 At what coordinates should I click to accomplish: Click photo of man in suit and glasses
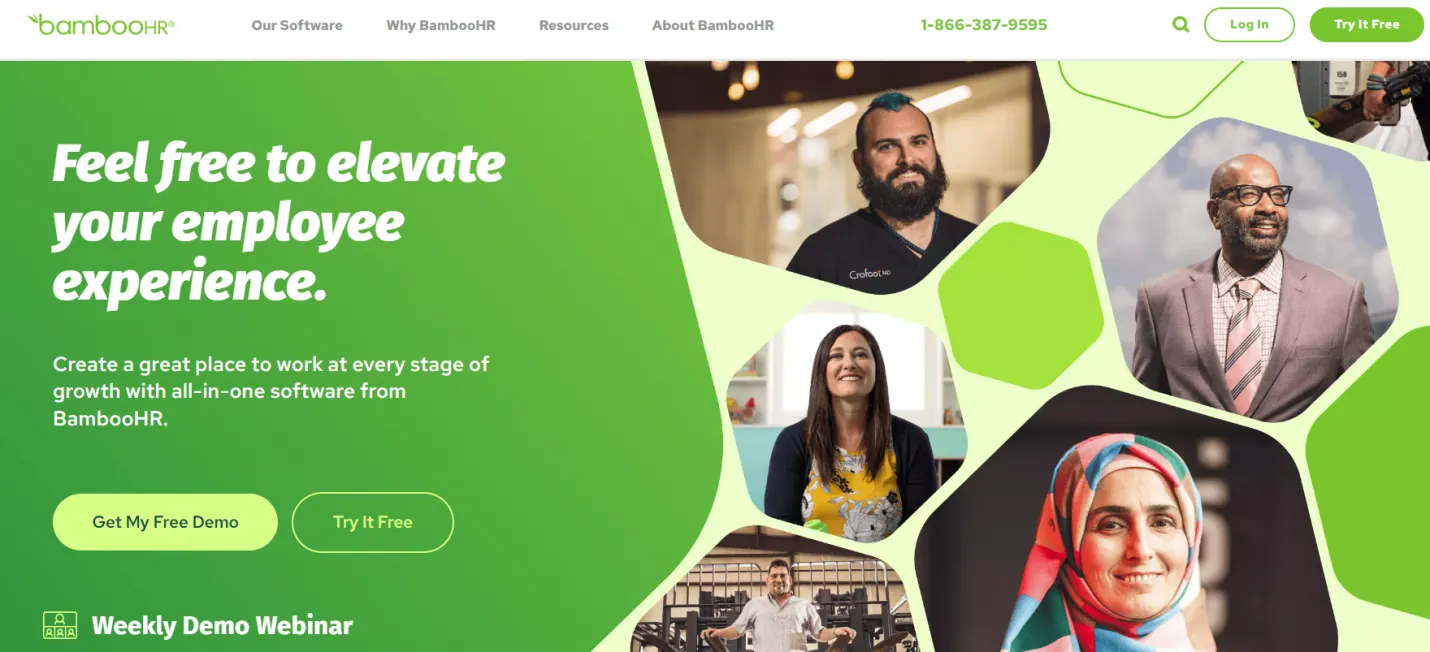(1250, 270)
